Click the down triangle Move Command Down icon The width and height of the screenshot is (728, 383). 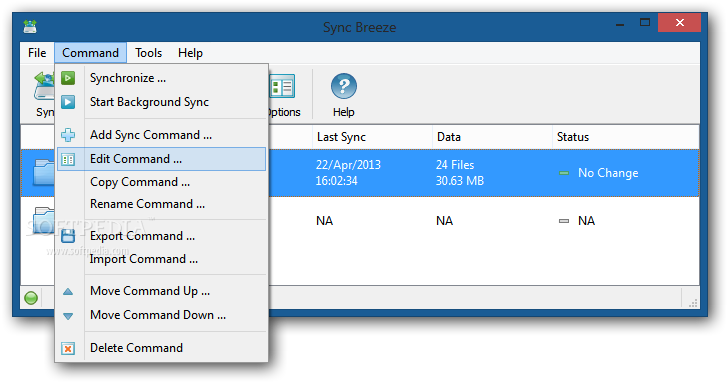tap(68, 316)
